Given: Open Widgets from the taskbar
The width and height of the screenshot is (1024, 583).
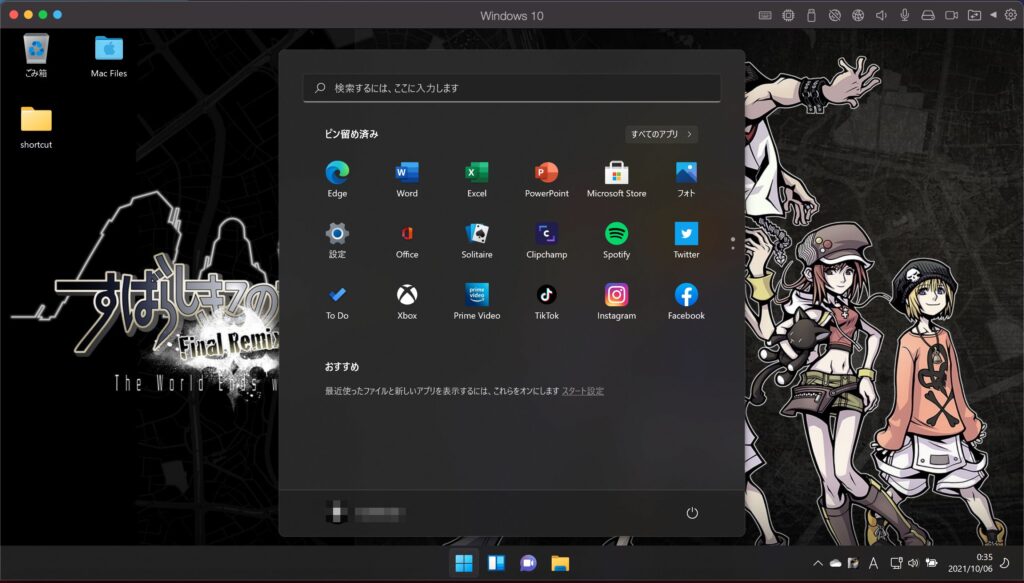Looking at the screenshot, I should [496, 563].
